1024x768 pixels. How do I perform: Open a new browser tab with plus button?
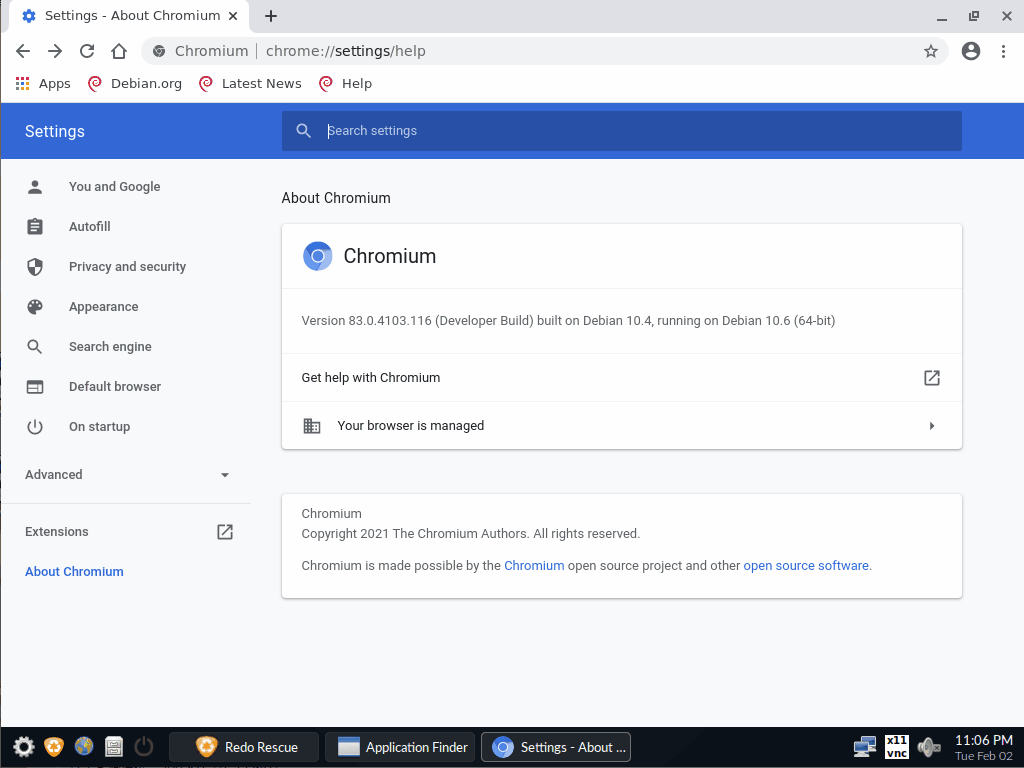(x=271, y=16)
